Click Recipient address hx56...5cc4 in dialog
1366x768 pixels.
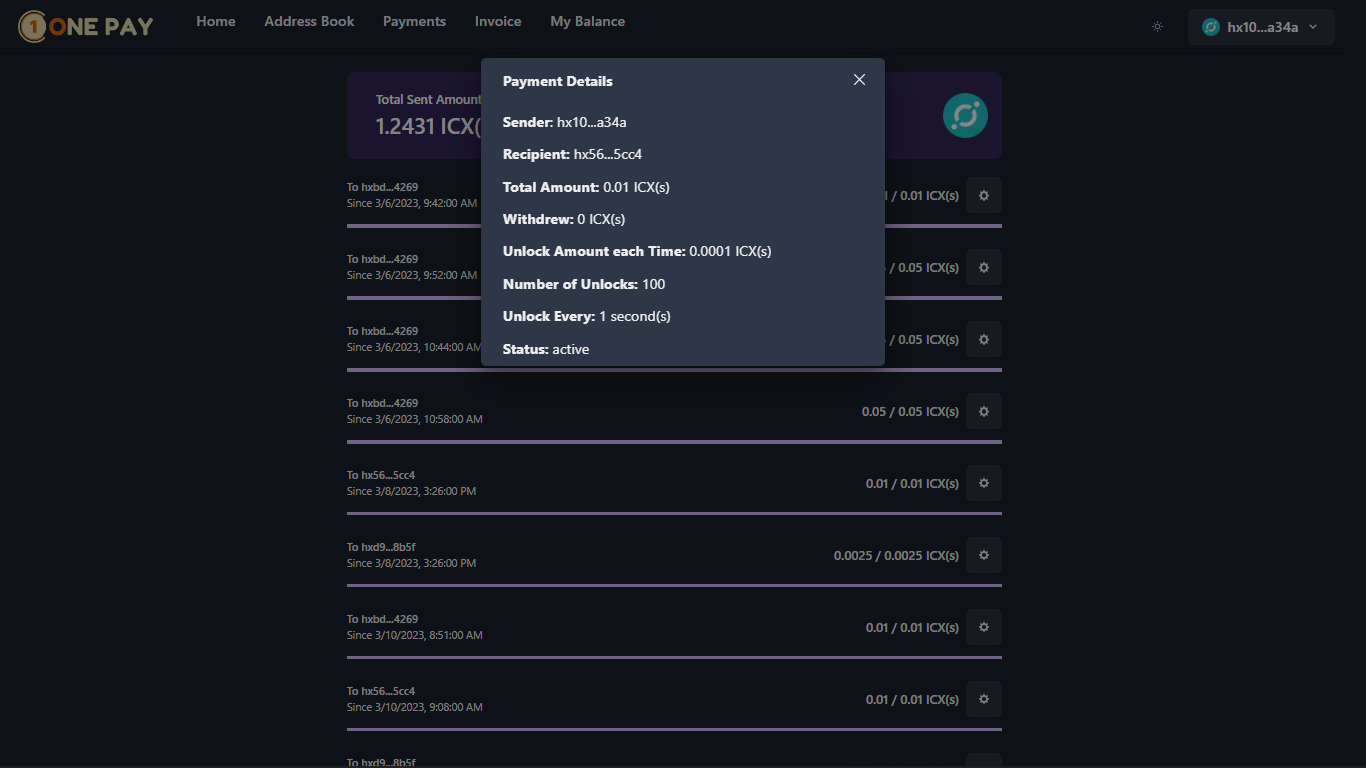[x=608, y=154]
